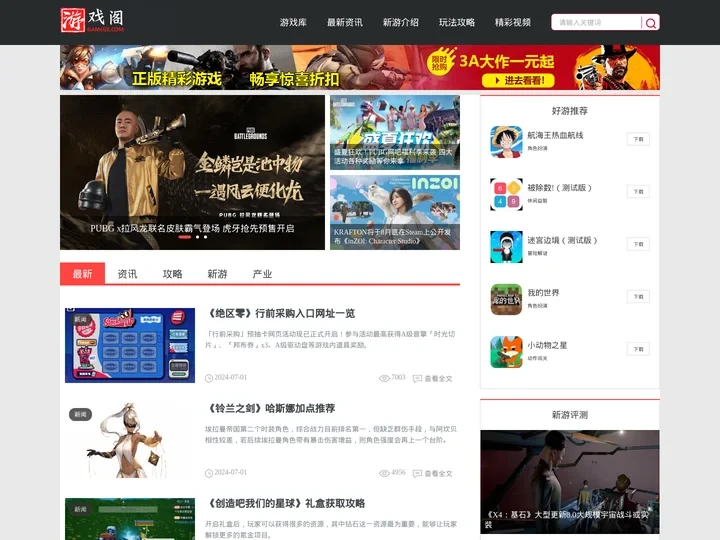Open 游戏库 in the top navigation

click(x=293, y=22)
